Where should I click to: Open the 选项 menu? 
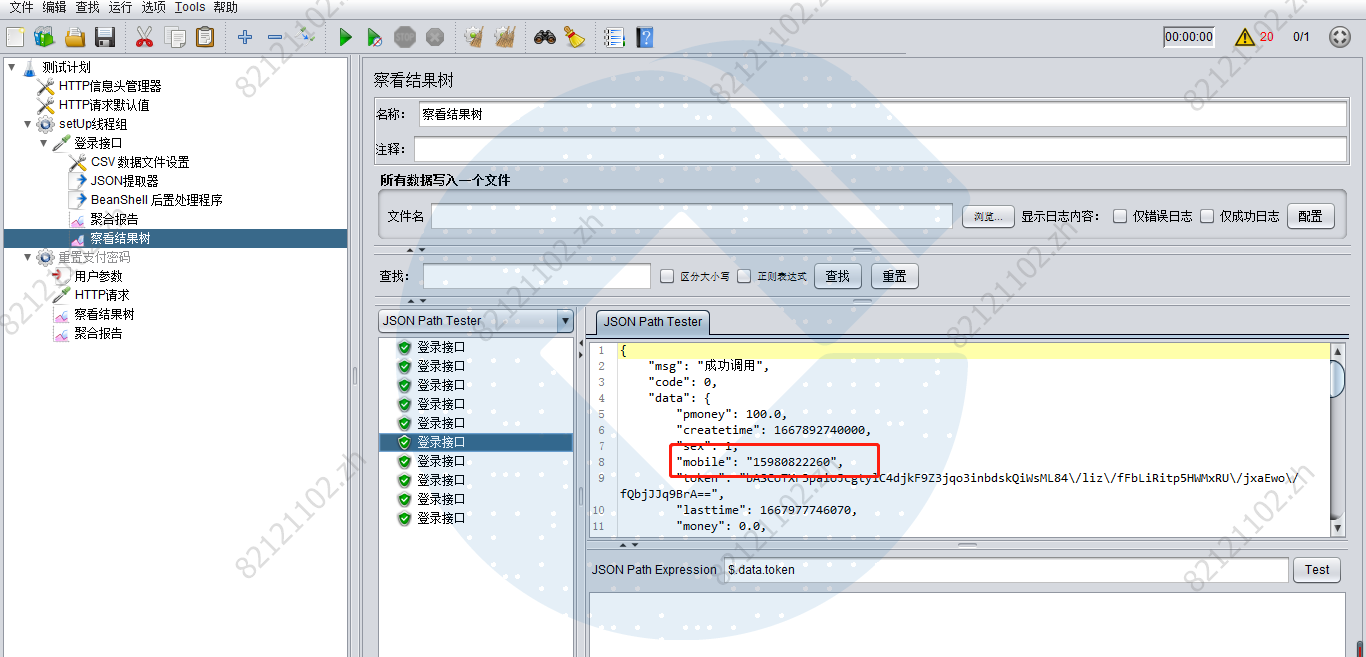153,7
